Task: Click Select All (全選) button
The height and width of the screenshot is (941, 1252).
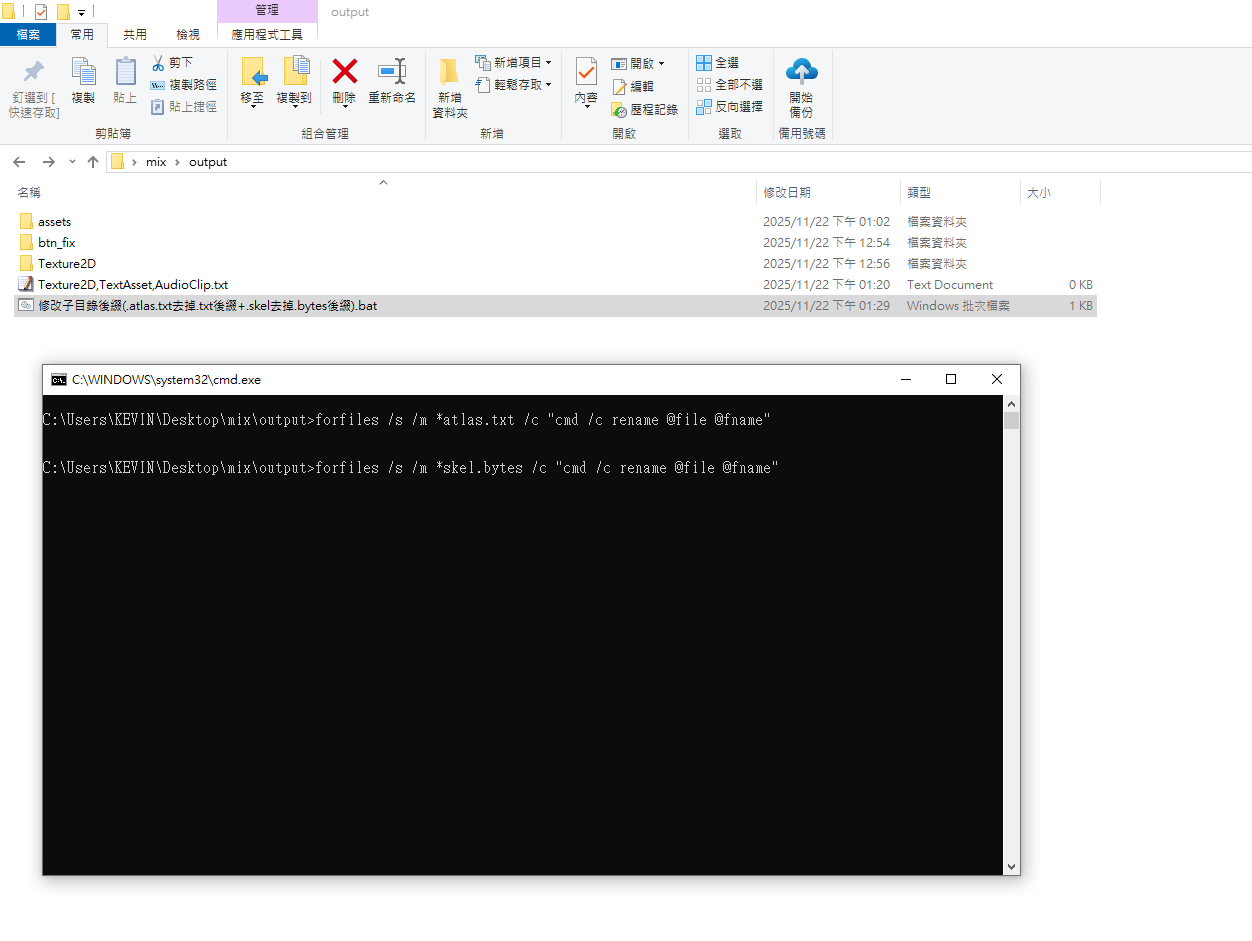Action: (718, 63)
